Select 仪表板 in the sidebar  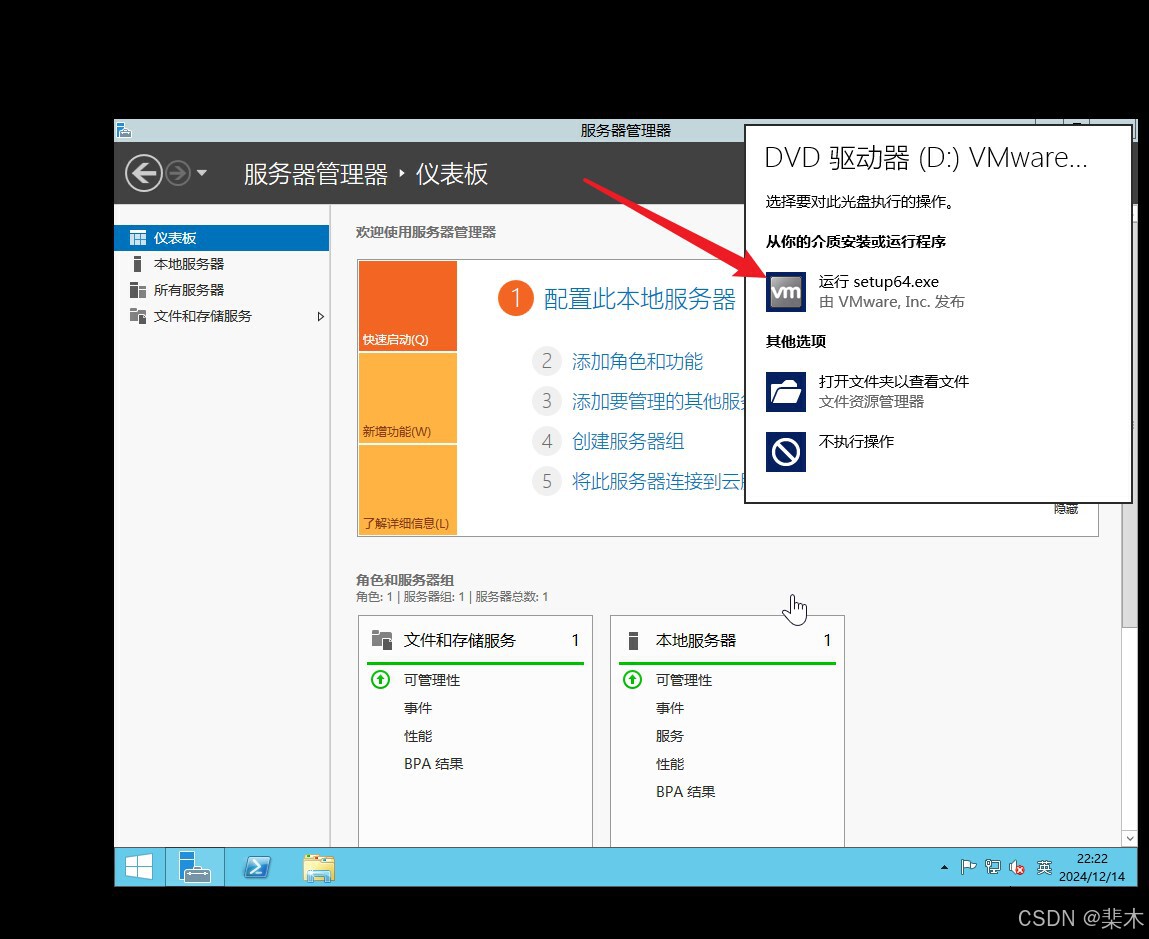221,238
